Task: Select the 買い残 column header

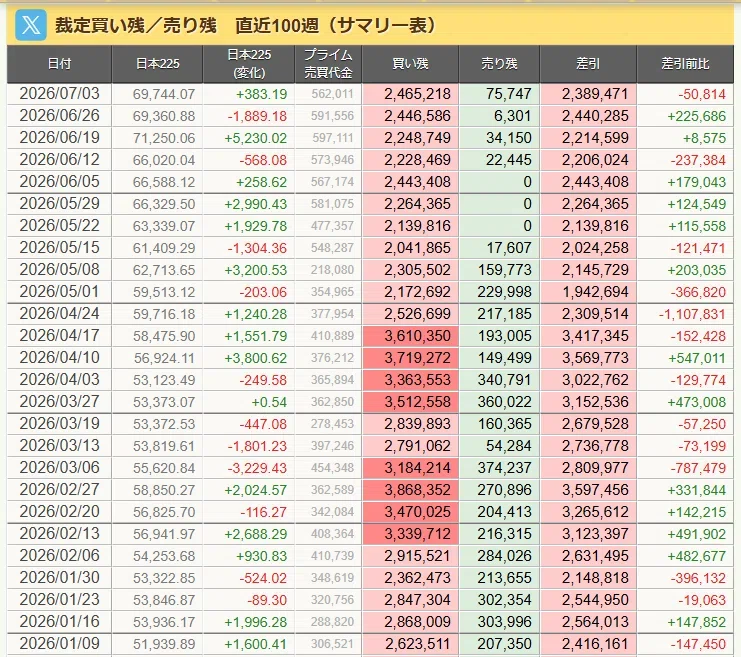Action: pos(410,64)
